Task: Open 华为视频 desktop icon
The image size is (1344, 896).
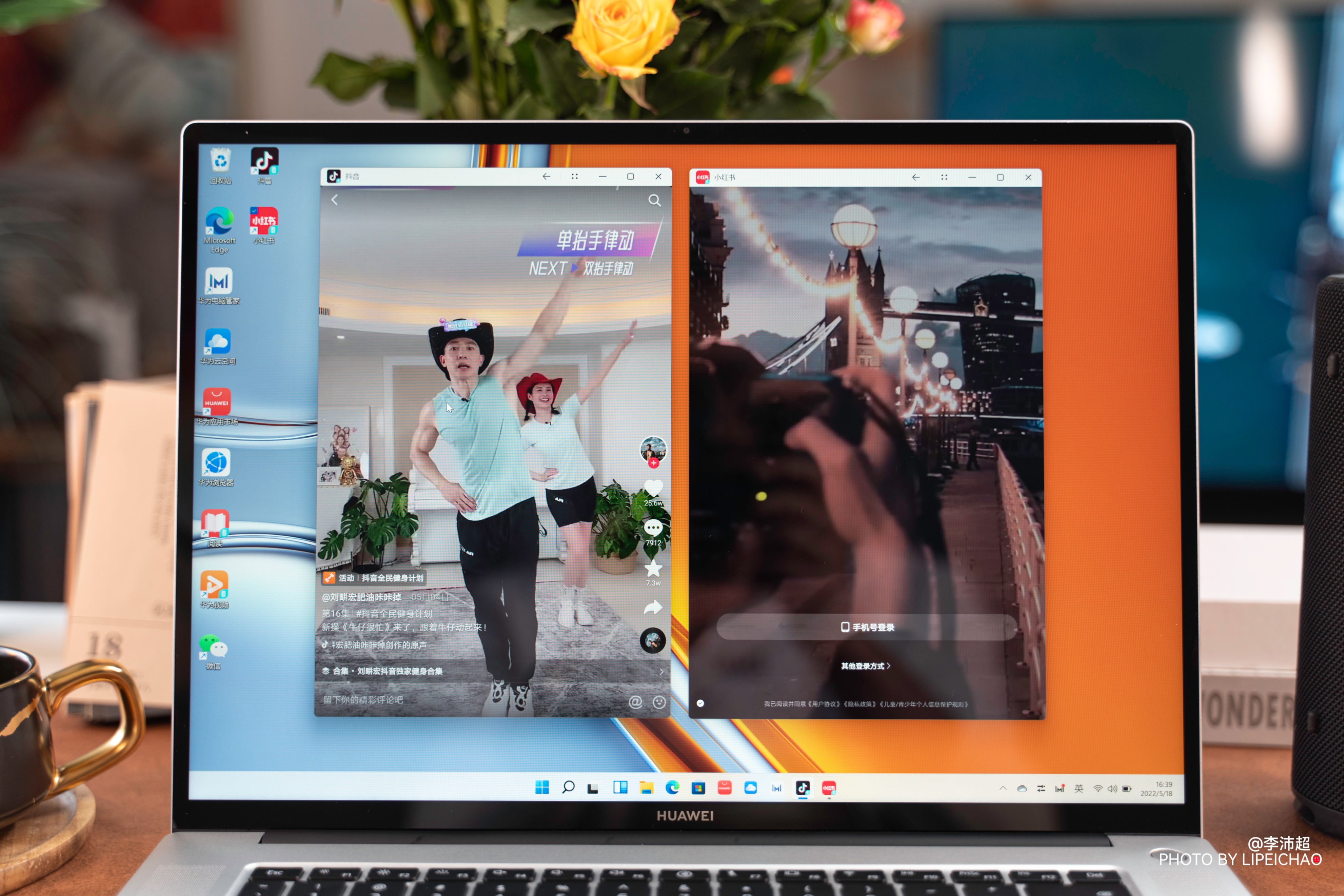Action: (214, 590)
